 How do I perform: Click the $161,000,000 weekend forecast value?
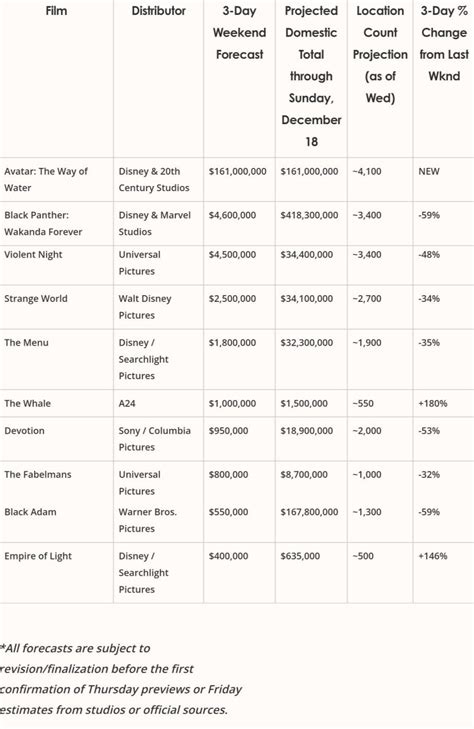[x=237, y=171]
